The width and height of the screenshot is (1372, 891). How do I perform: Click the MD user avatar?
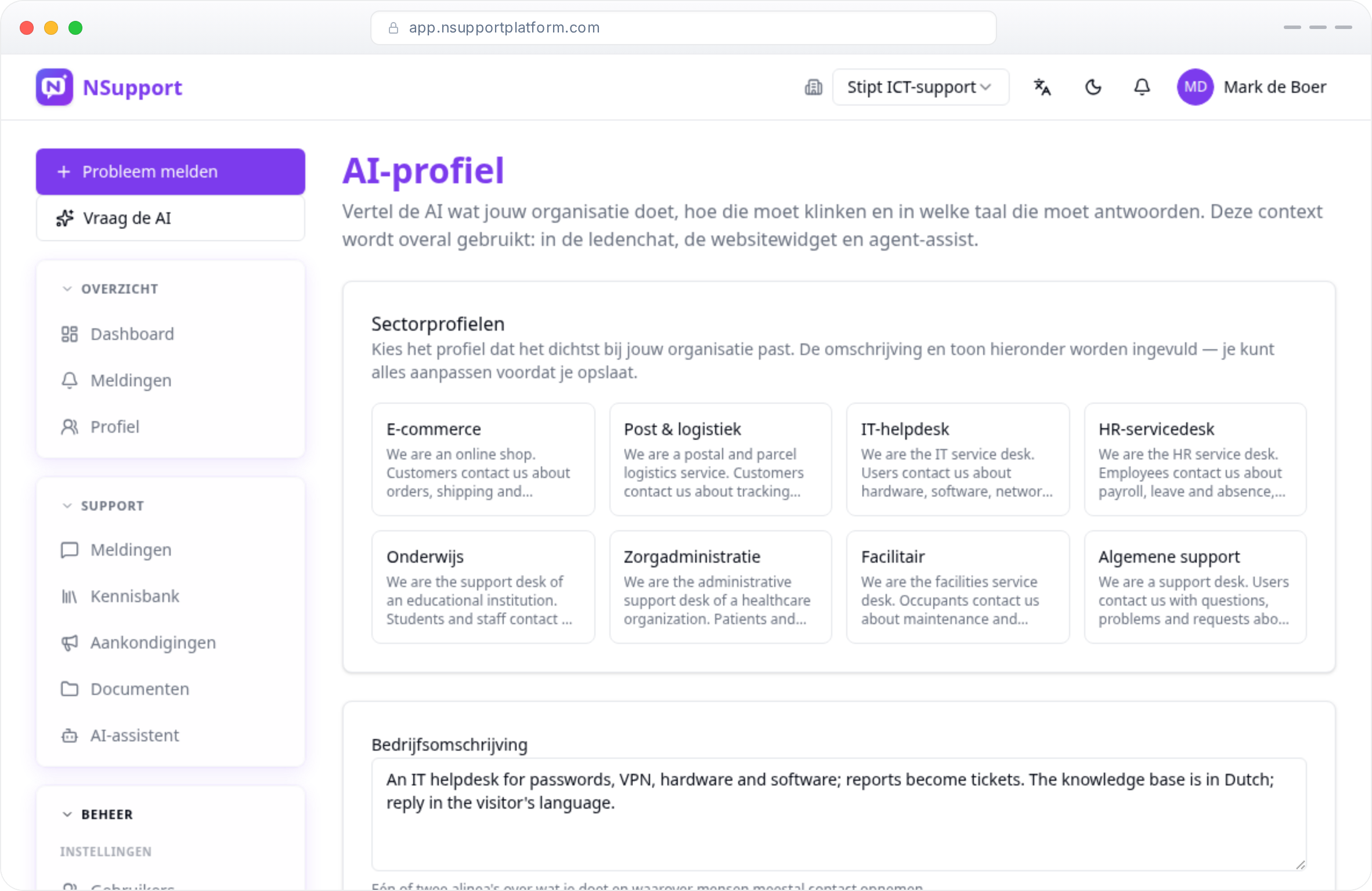tap(1195, 87)
